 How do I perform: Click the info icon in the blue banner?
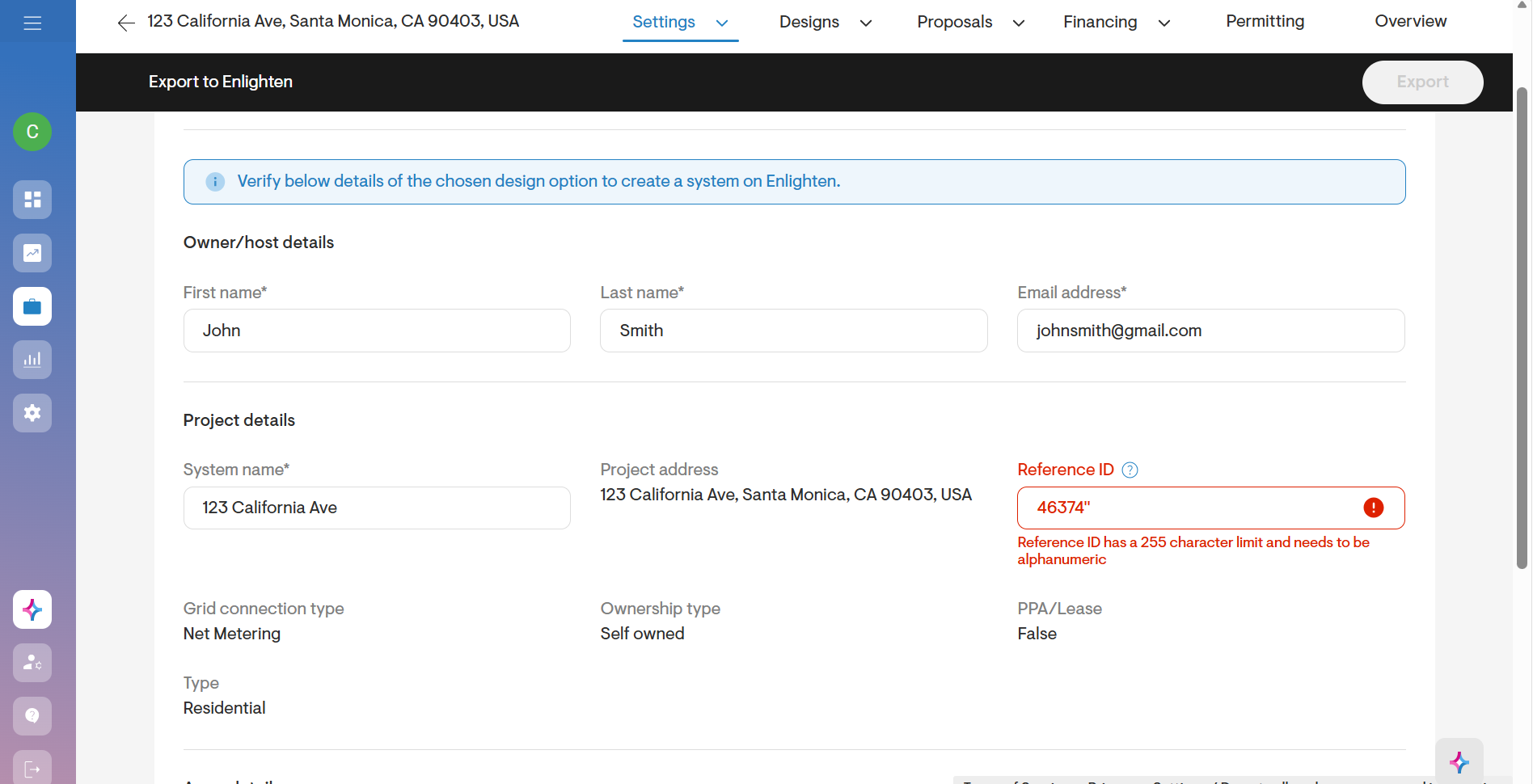click(x=215, y=182)
